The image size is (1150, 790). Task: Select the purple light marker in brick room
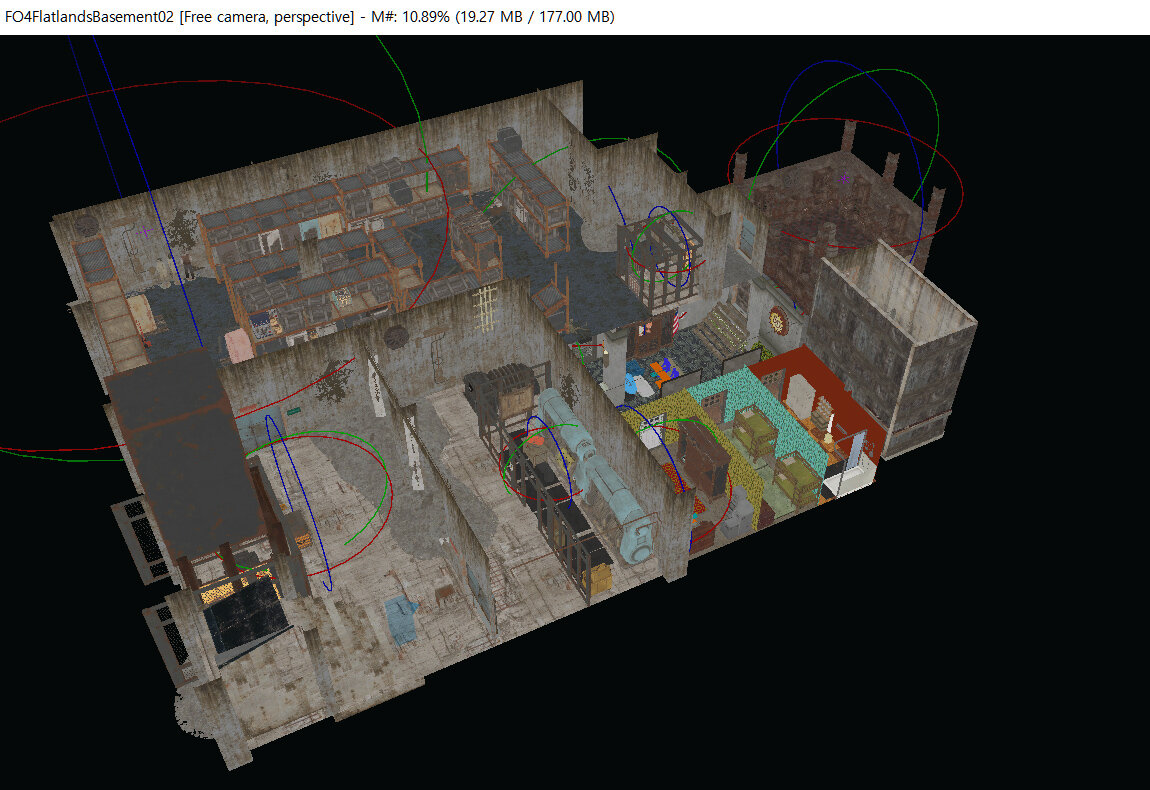click(844, 178)
